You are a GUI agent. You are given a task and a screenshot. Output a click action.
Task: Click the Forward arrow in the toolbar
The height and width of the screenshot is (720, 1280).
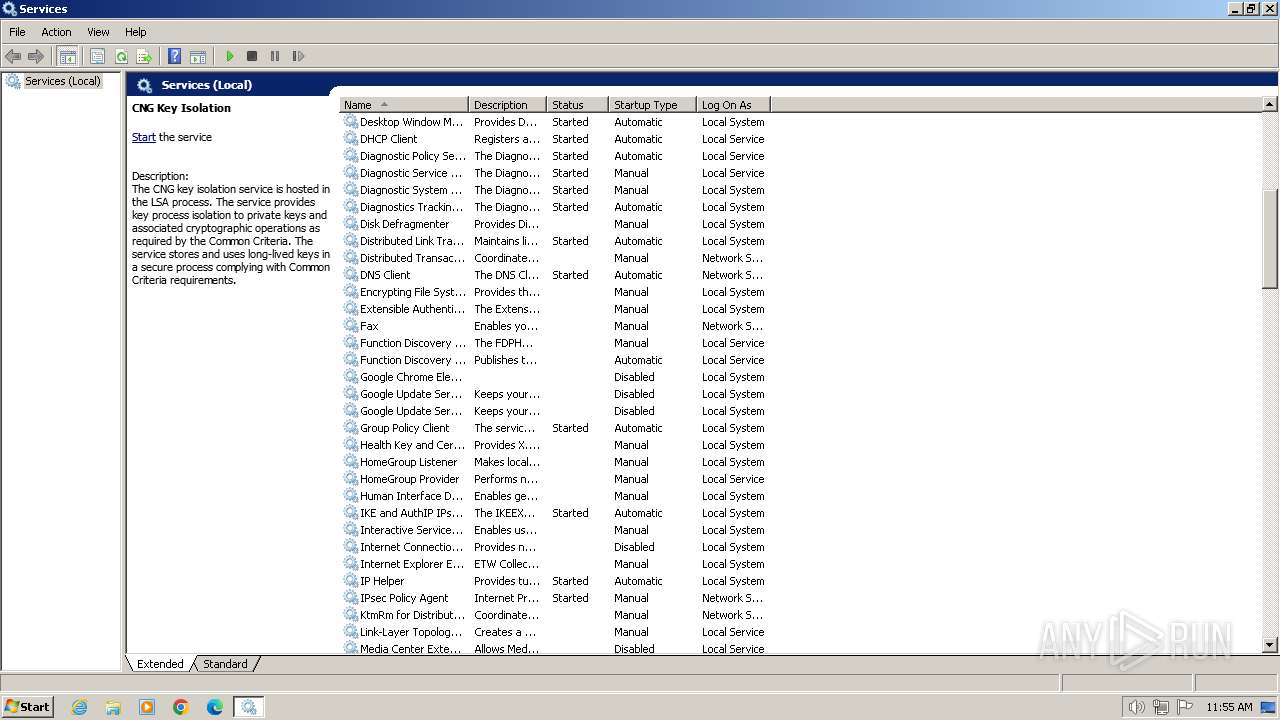[36, 56]
